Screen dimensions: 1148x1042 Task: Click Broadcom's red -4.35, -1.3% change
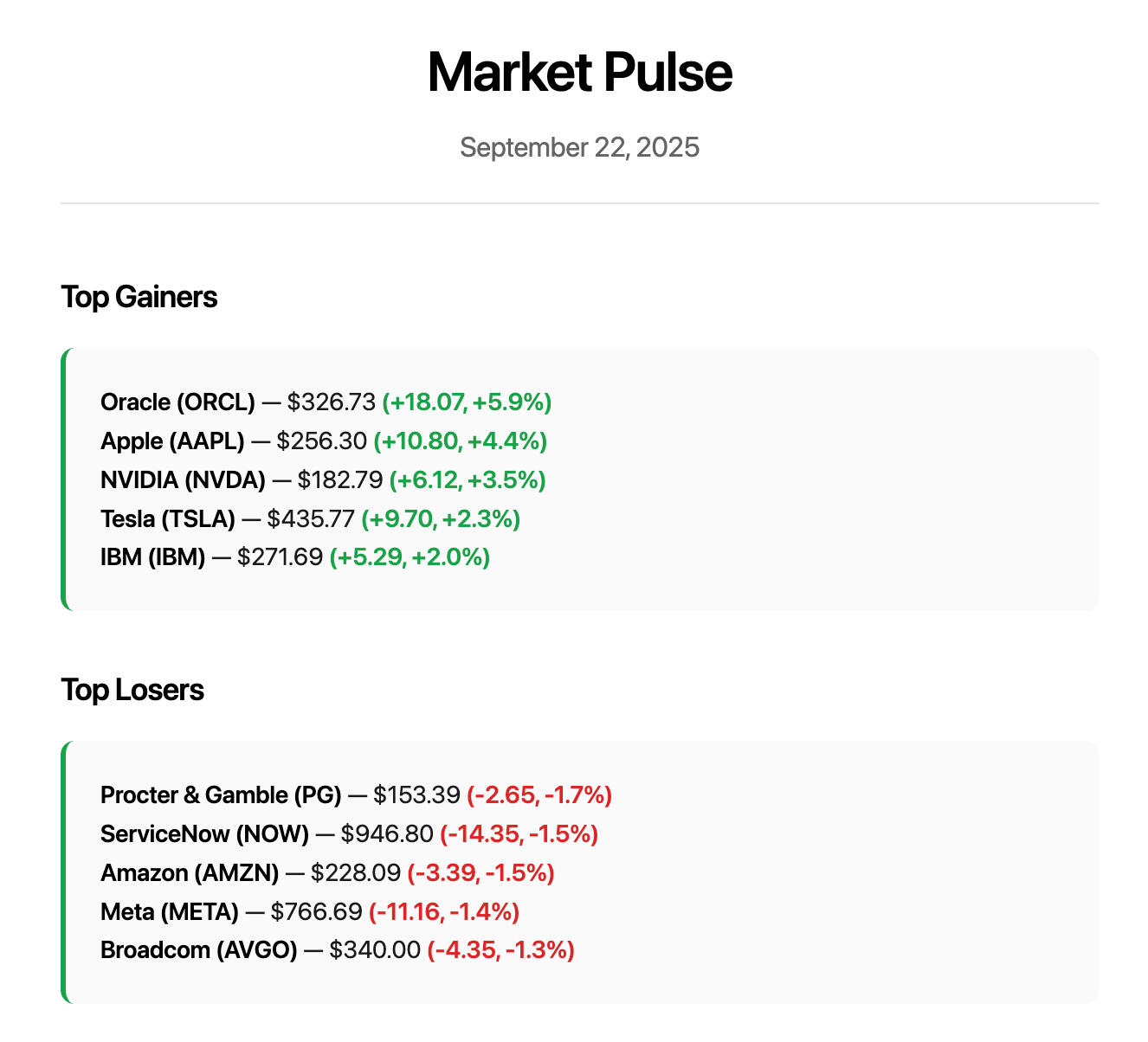(500, 950)
